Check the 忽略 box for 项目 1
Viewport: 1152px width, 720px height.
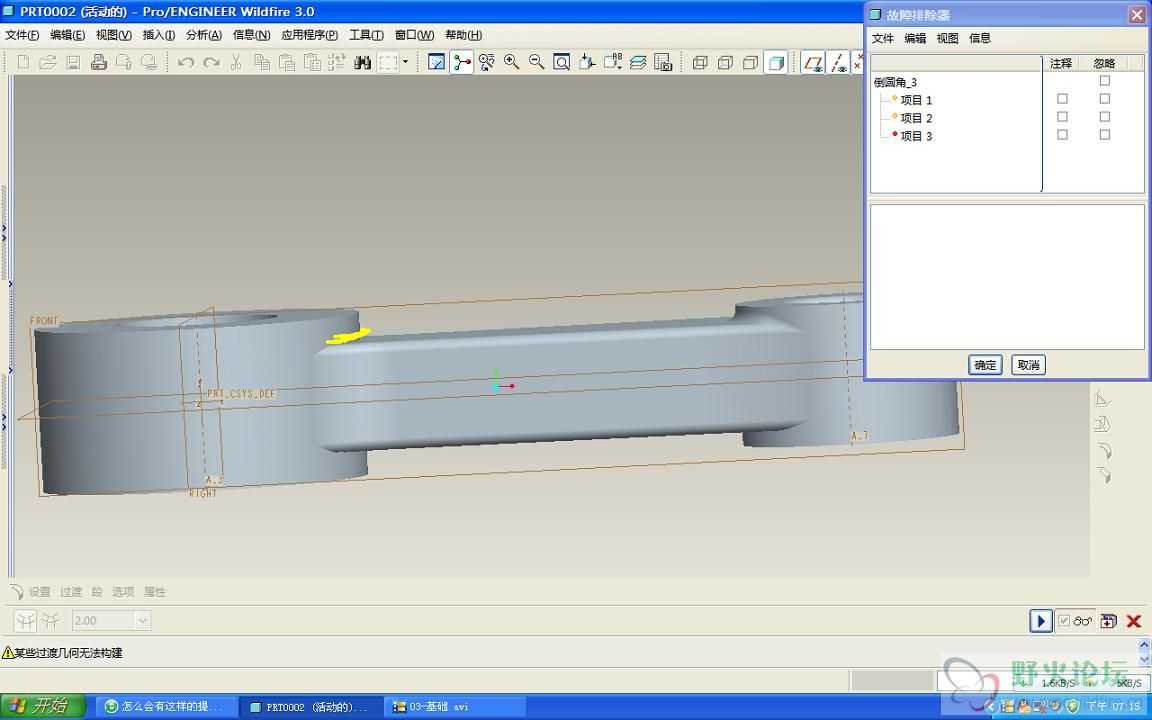[x=1104, y=98]
